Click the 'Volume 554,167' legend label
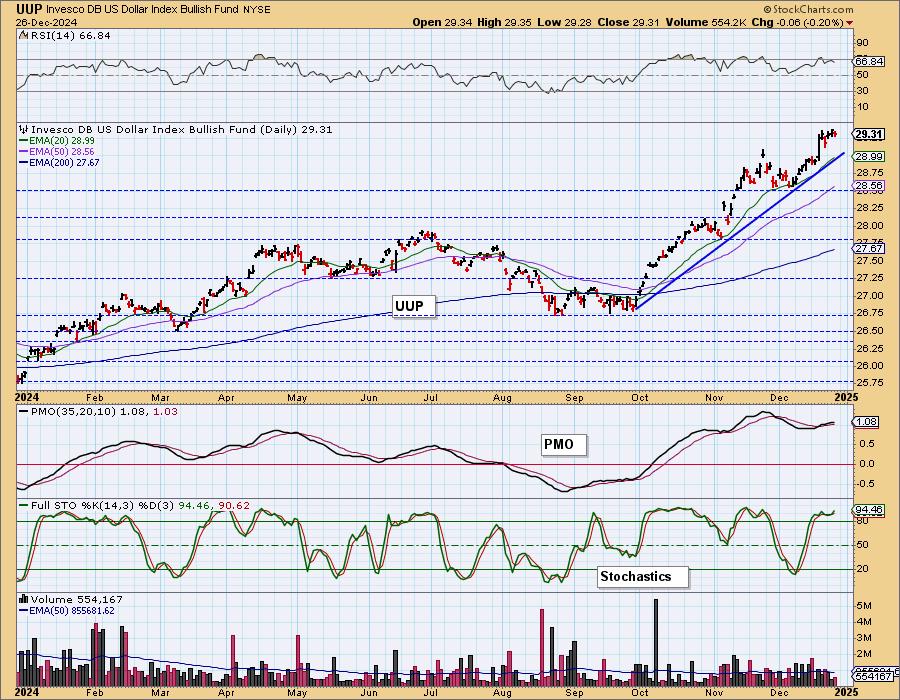This screenshot has width=900, height=700. [x=71, y=600]
